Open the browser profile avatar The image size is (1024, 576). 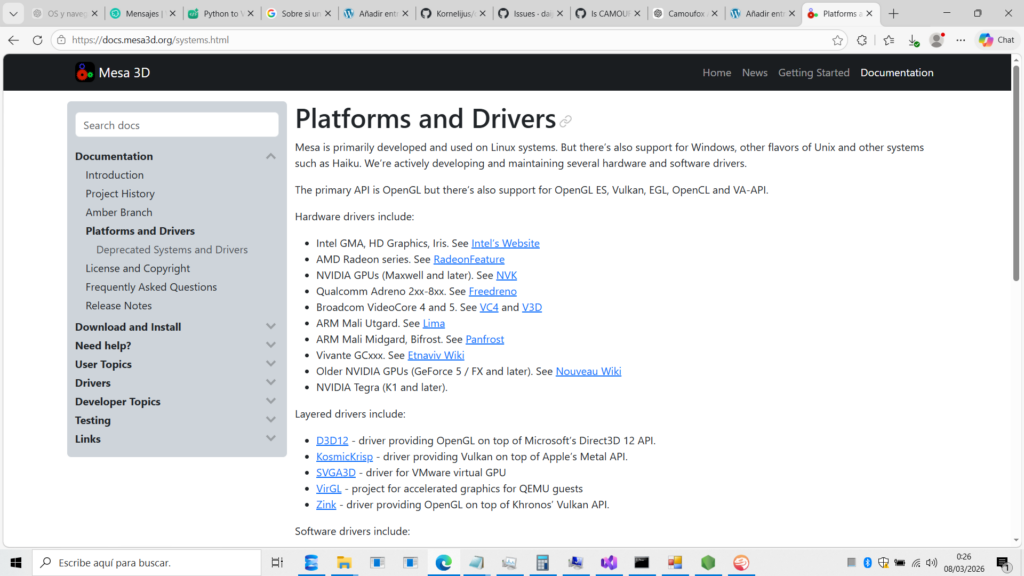tap(936, 40)
